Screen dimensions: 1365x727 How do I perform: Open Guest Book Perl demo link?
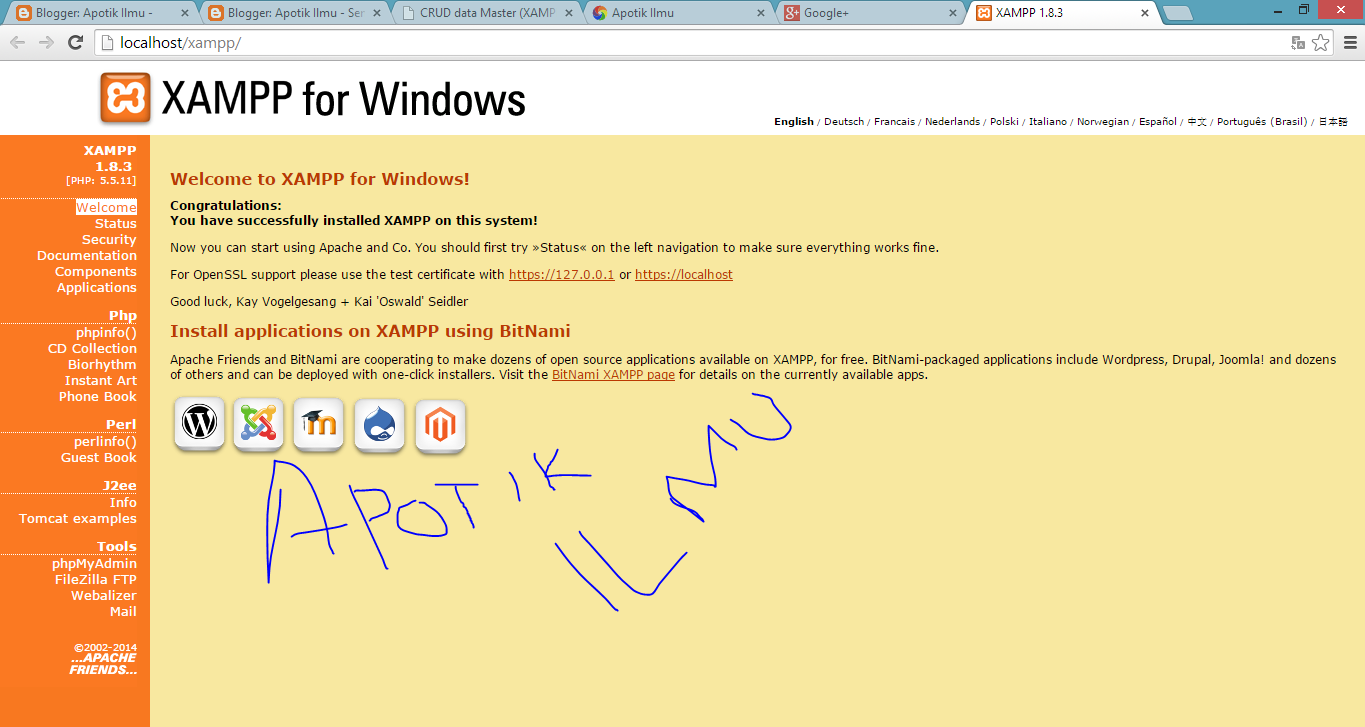[99, 457]
